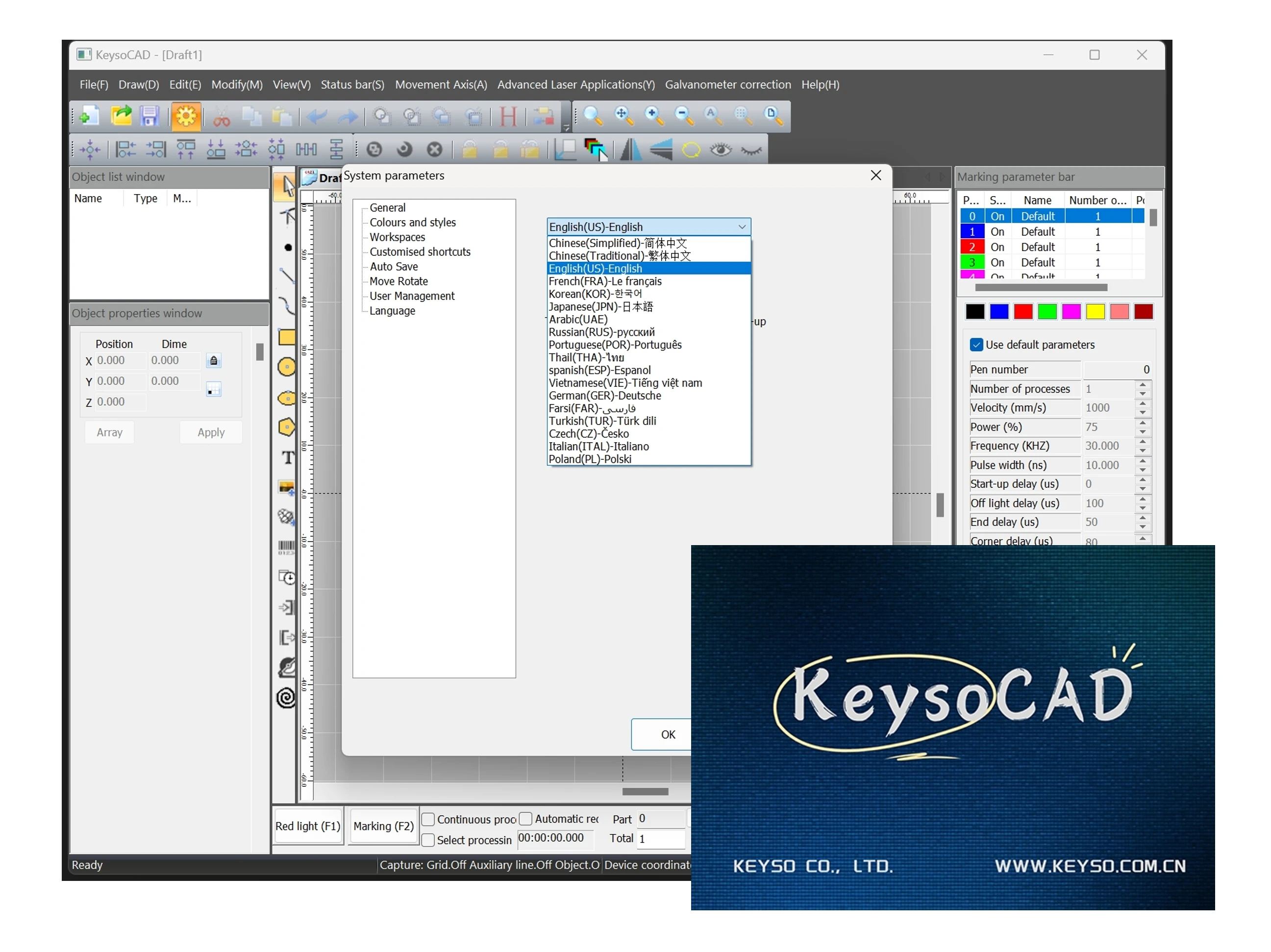The height and width of the screenshot is (952, 1271).
Task: Select the spiral drawing tool
Action: click(x=286, y=699)
